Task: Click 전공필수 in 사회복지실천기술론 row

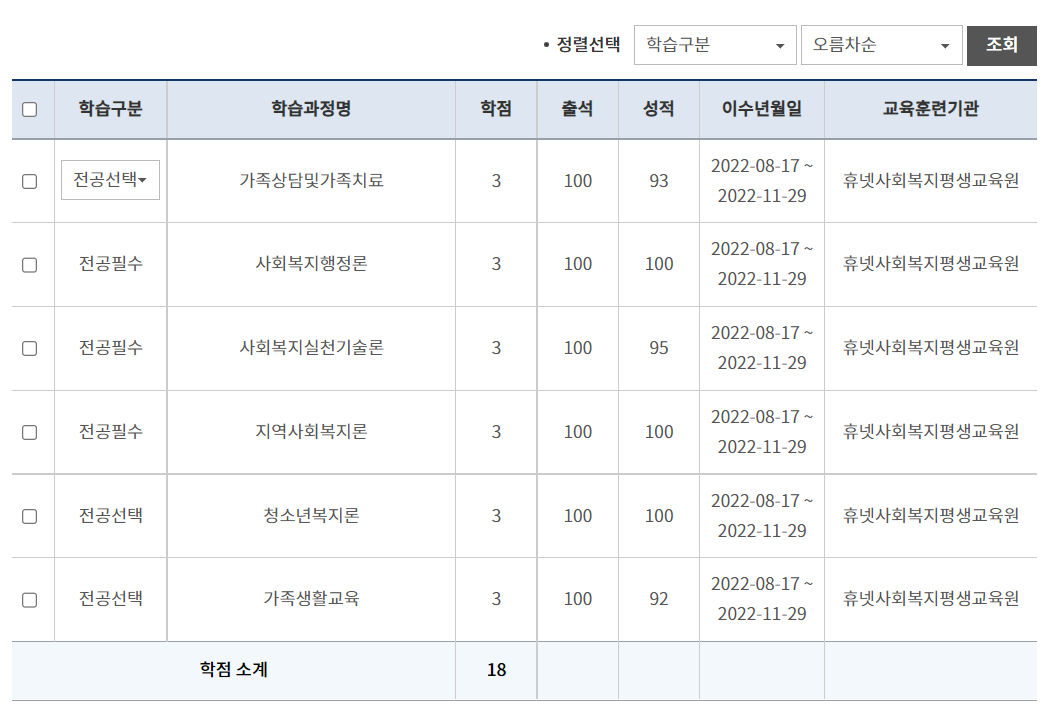Action: [110, 347]
